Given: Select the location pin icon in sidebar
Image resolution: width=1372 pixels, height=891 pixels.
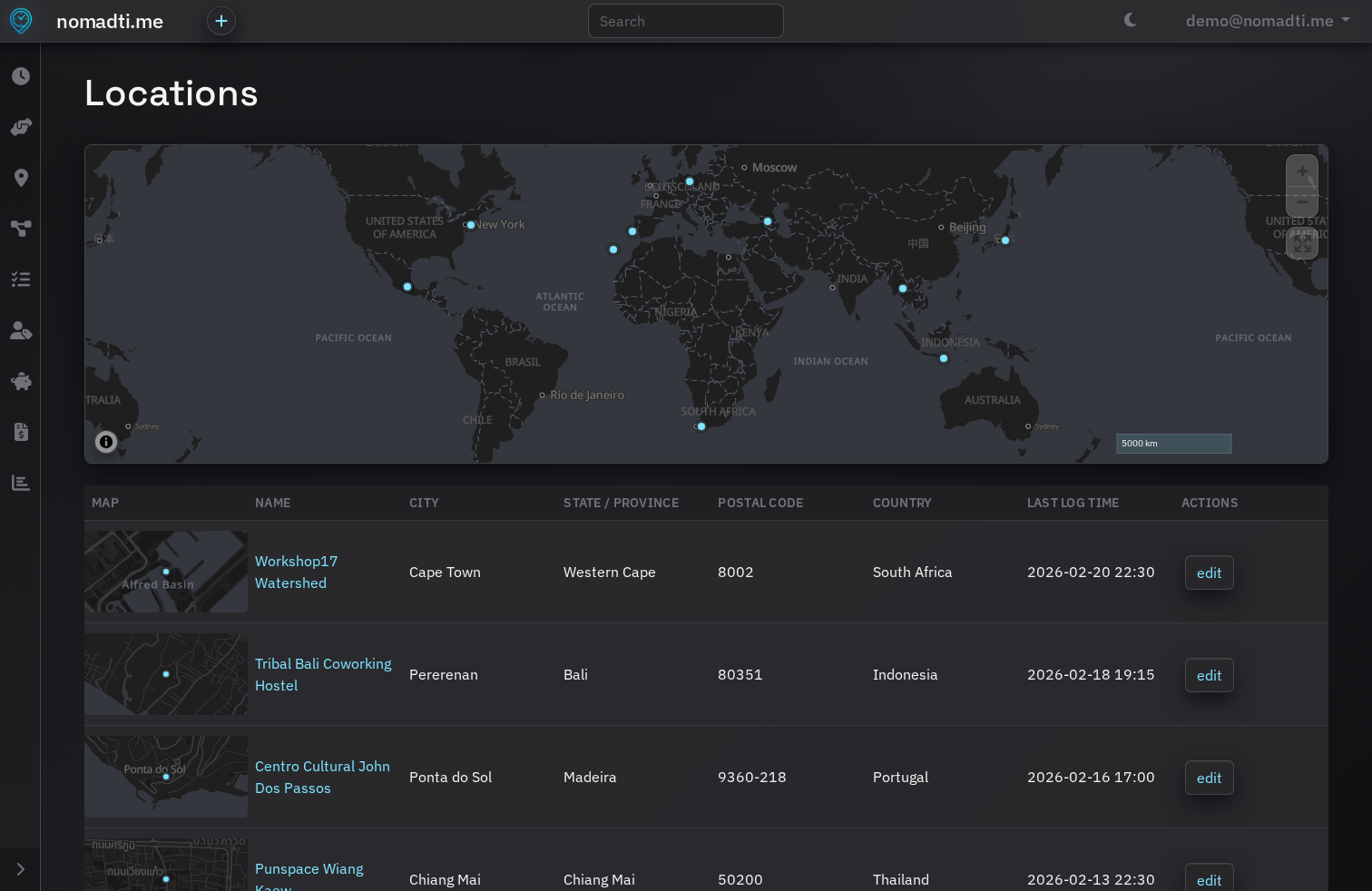Looking at the screenshot, I should 20,178.
